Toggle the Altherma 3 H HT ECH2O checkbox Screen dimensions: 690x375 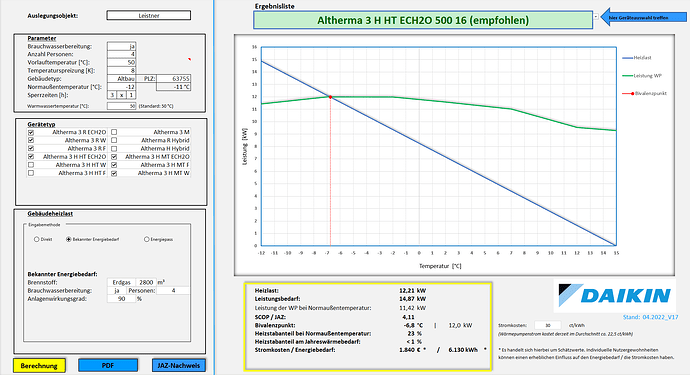pyautogui.click(x=31, y=157)
